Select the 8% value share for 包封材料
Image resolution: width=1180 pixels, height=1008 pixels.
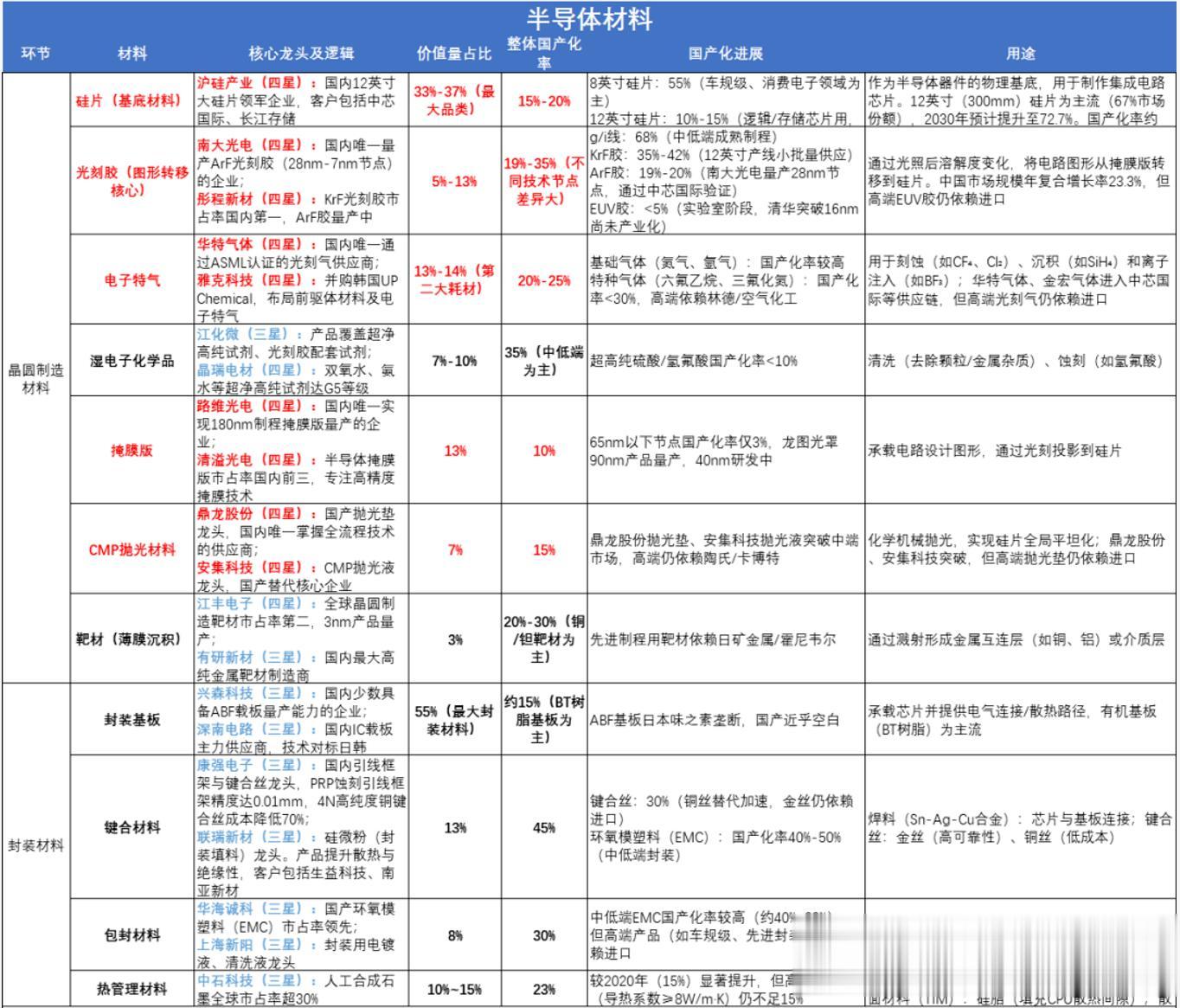454,935
